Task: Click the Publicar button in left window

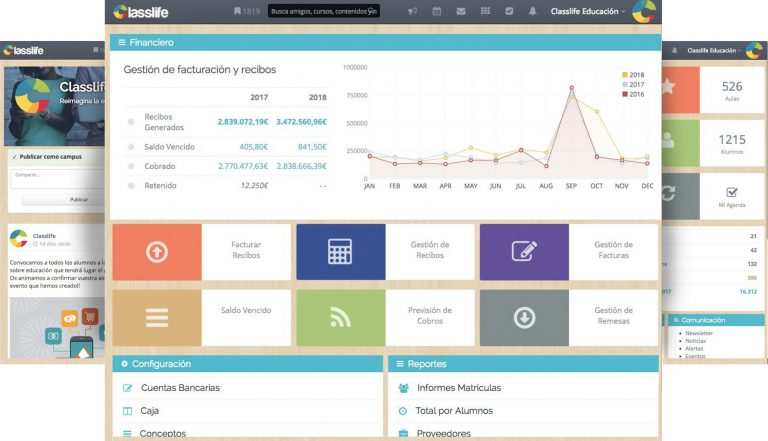Action: pyautogui.click(x=64, y=199)
